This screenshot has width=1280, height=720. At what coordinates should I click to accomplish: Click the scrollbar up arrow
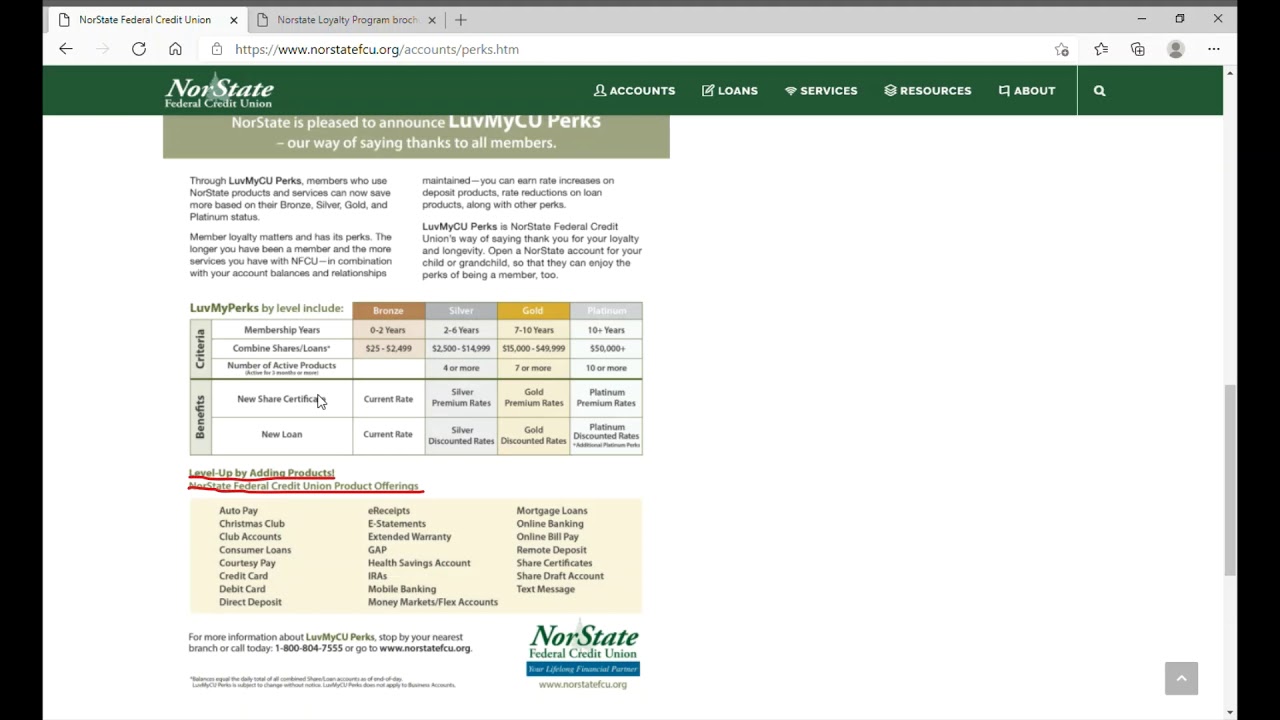(x=1230, y=73)
